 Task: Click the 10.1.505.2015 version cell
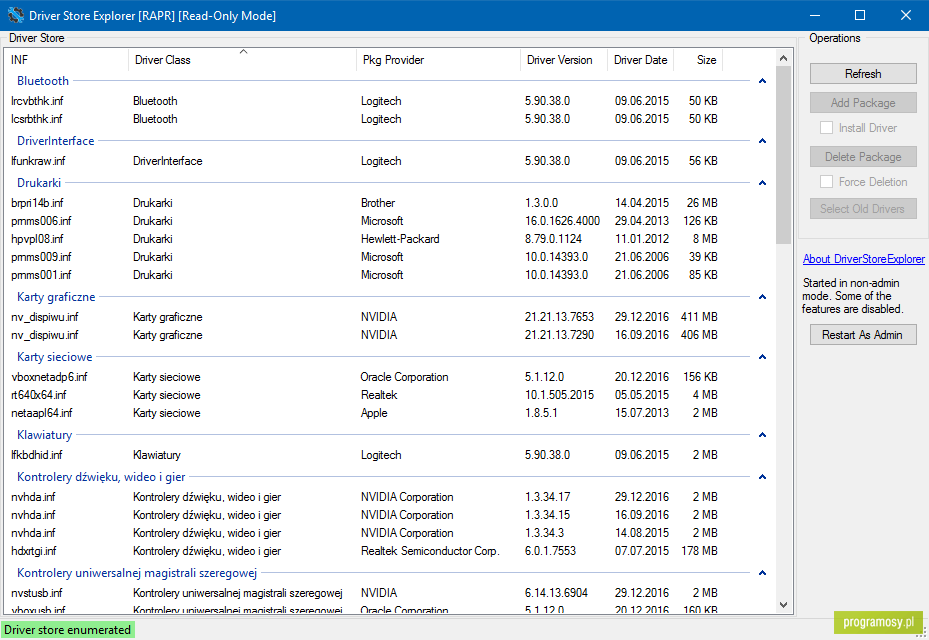[x=559, y=395]
